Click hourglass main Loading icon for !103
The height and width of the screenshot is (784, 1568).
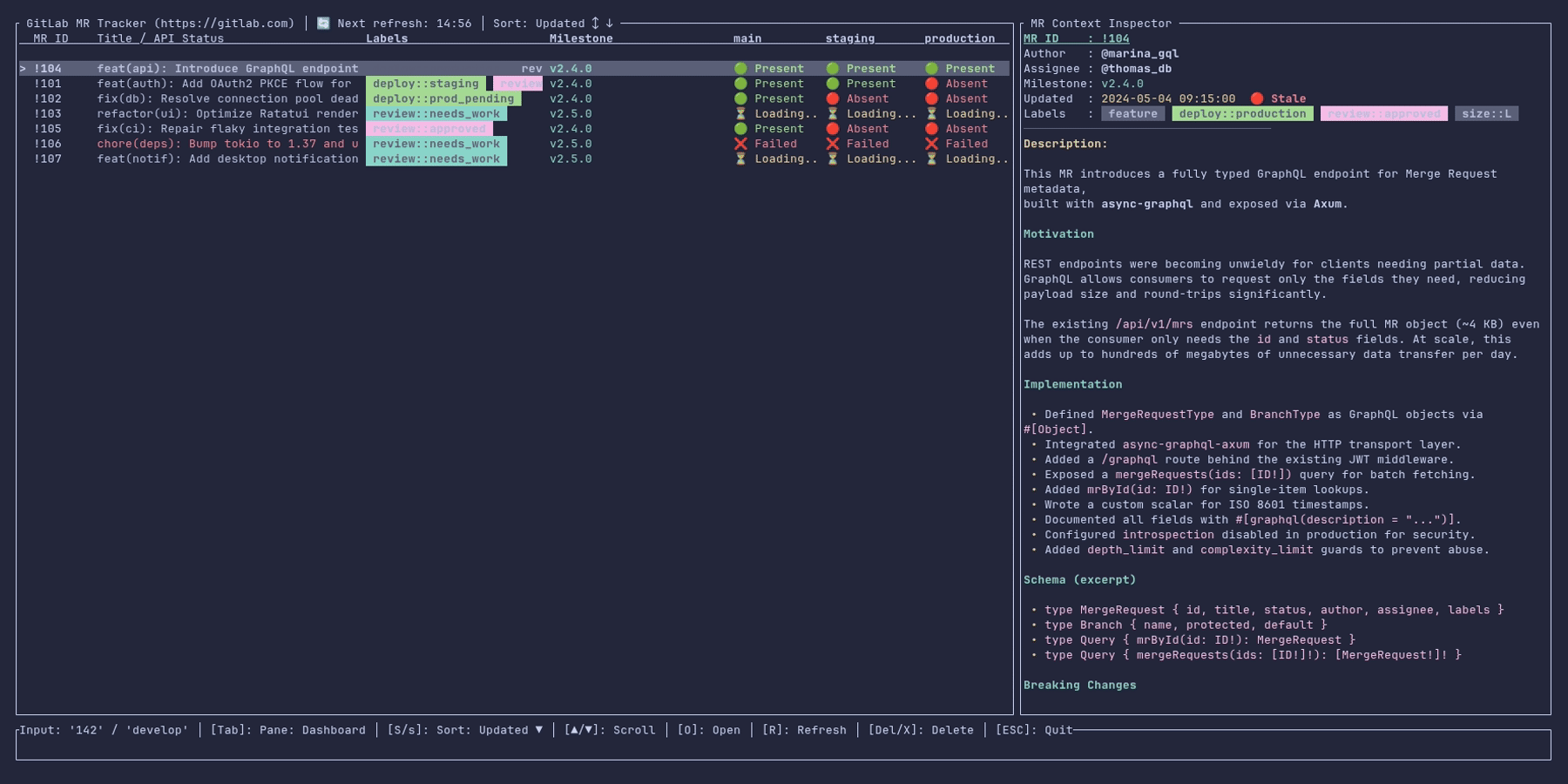pyautogui.click(x=740, y=114)
